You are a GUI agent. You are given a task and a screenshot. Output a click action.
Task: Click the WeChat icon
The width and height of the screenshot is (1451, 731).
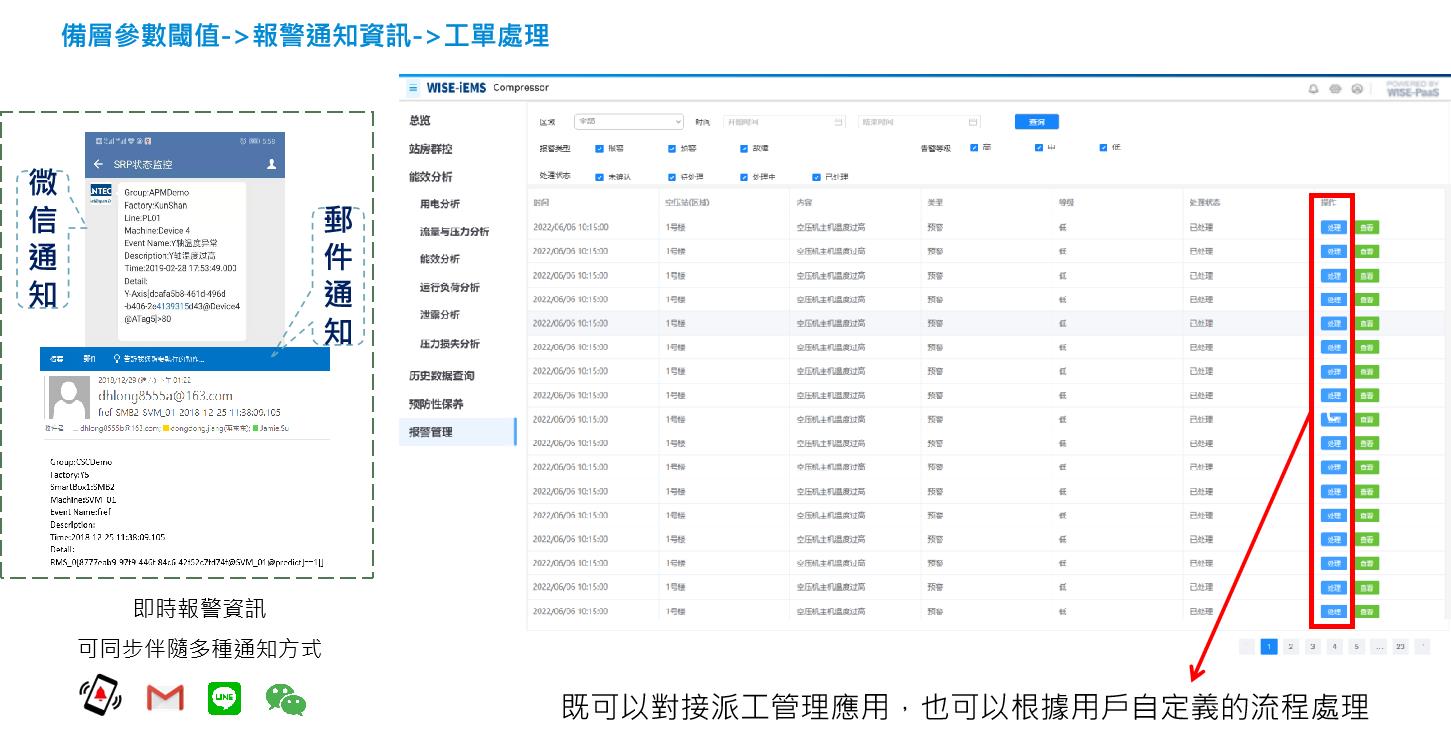(x=285, y=699)
